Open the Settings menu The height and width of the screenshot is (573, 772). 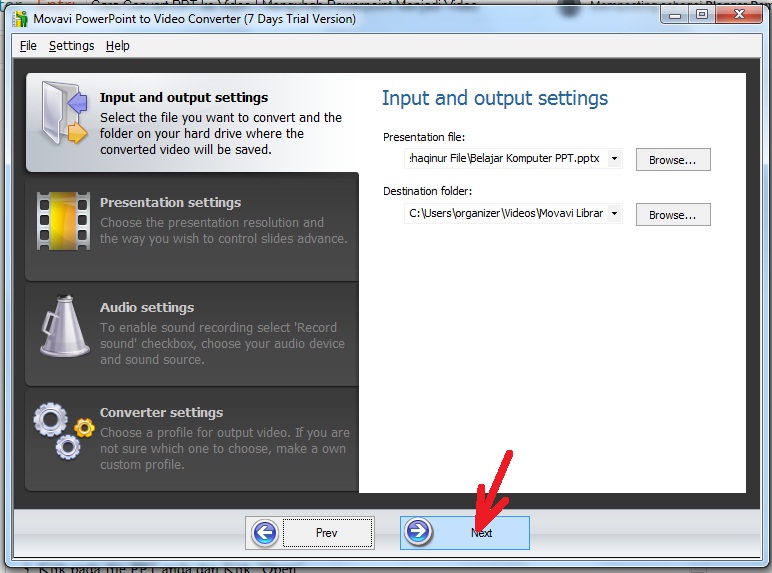71,46
